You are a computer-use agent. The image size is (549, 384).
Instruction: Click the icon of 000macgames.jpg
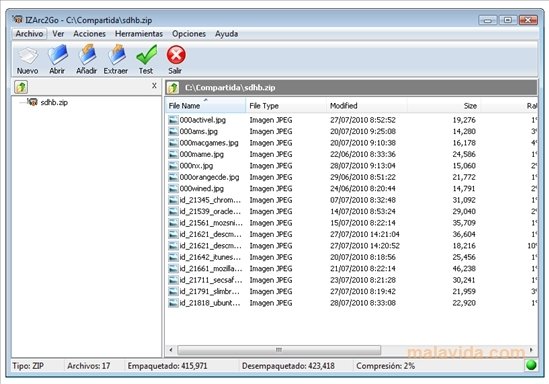click(x=173, y=143)
